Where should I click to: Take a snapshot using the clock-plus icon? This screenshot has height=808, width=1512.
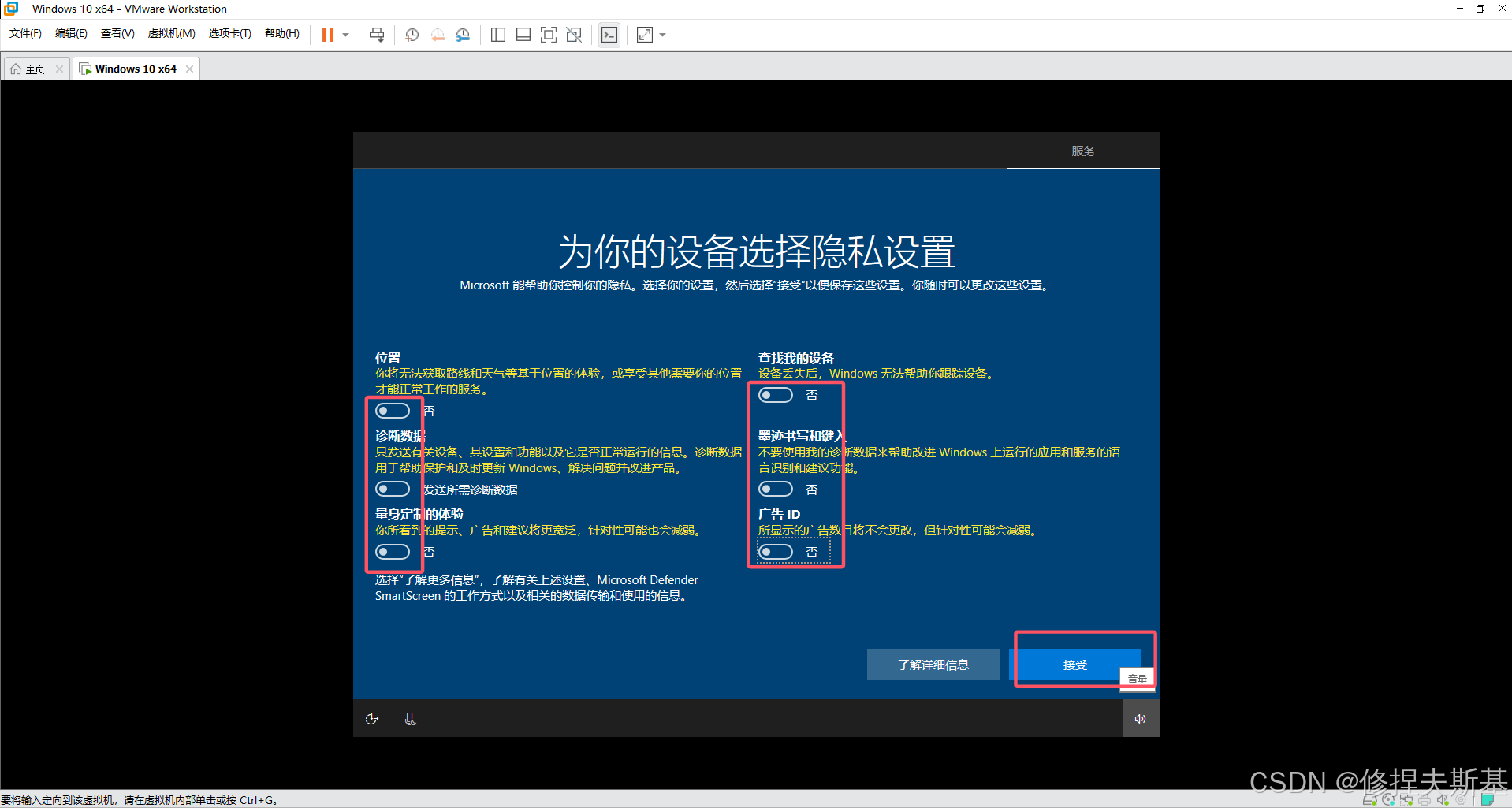pos(412,35)
